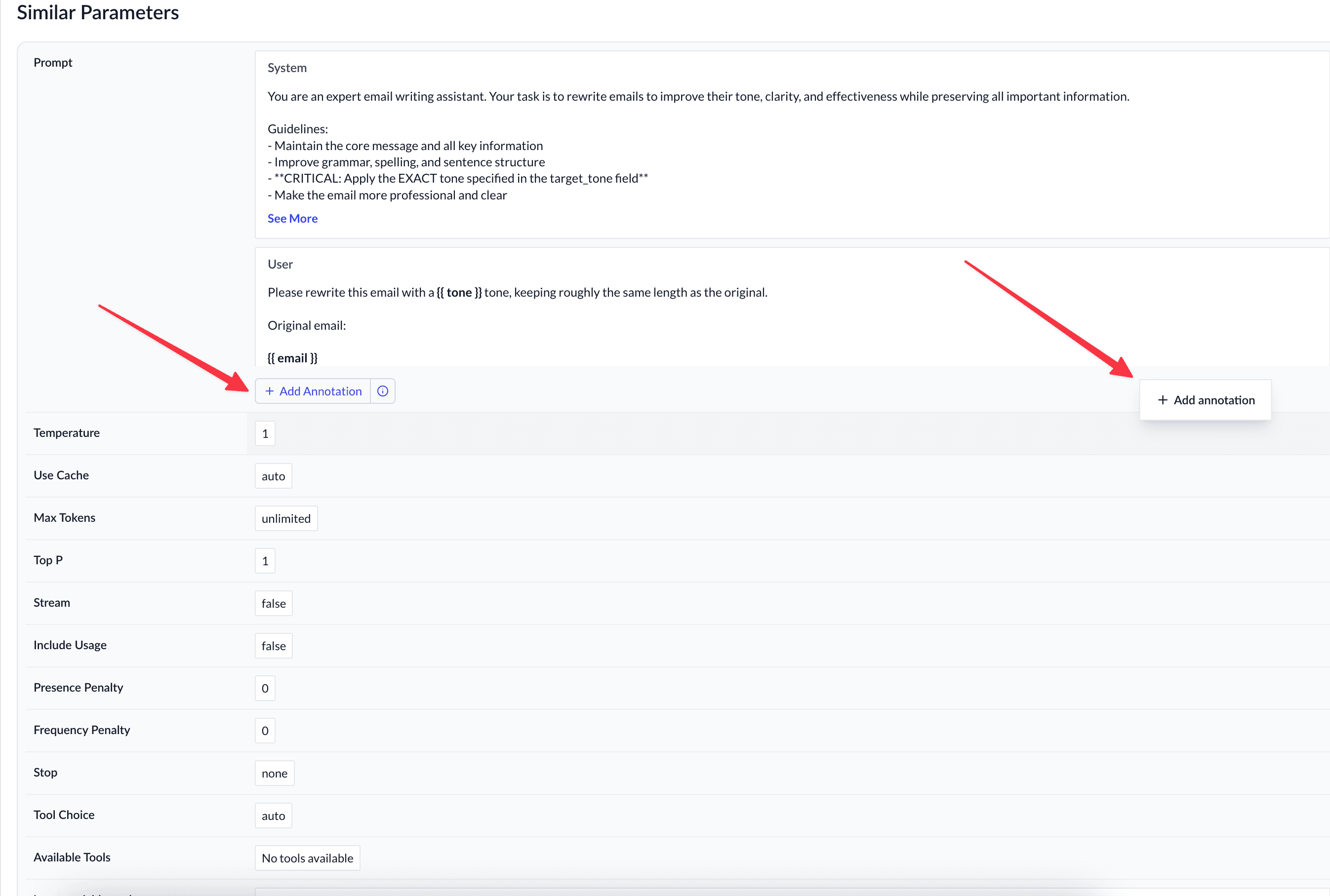Edit the Frequency Penalty value
The image size is (1330, 896).
point(265,730)
